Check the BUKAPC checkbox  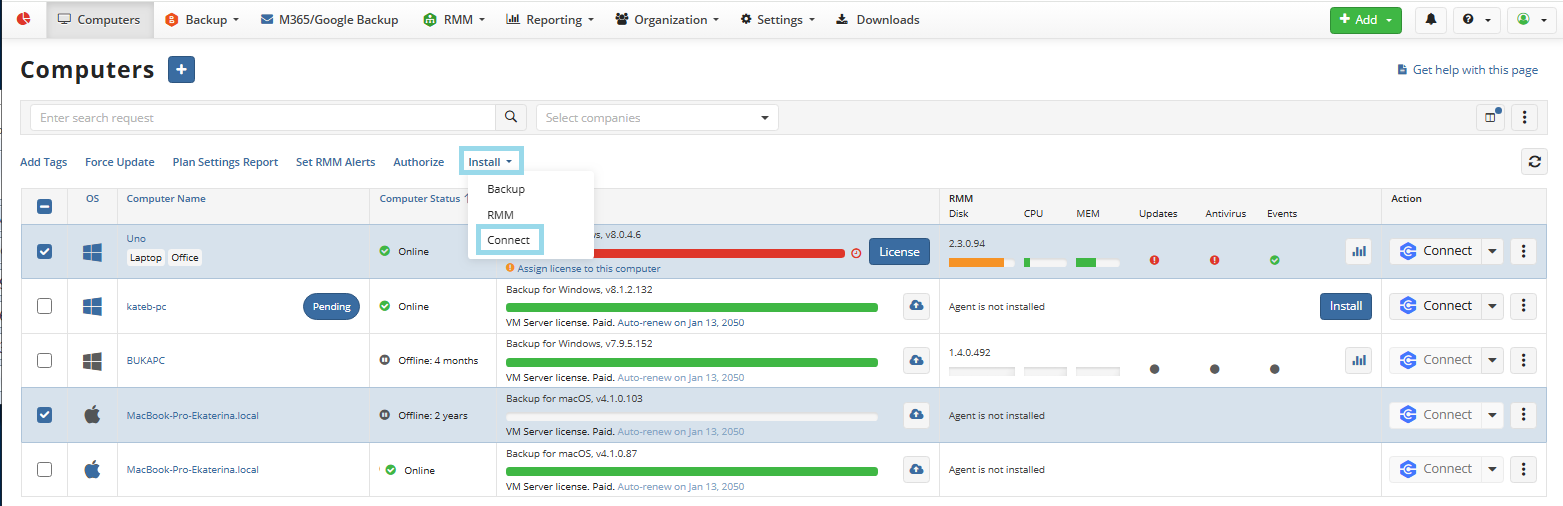(x=45, y=360)
